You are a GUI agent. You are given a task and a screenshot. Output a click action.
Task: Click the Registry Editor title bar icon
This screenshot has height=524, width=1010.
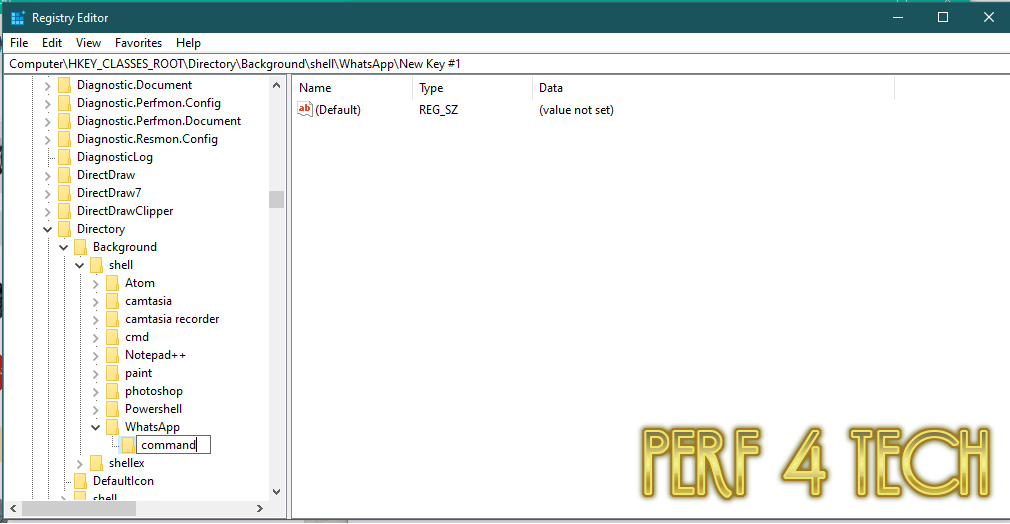(x=17, y=18)
